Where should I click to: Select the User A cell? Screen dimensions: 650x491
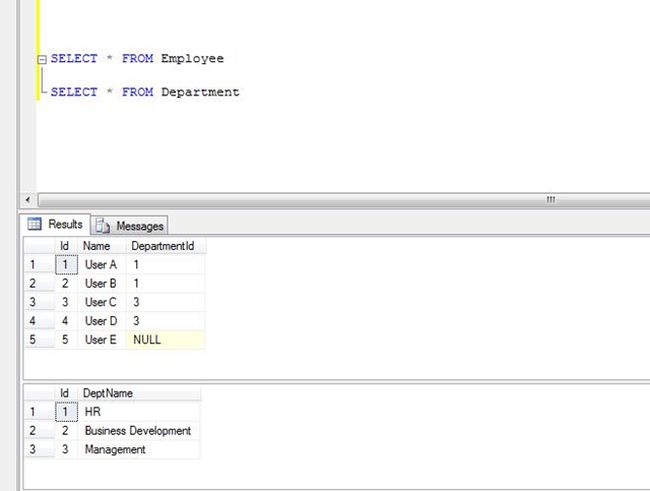(x=102, y=265)
